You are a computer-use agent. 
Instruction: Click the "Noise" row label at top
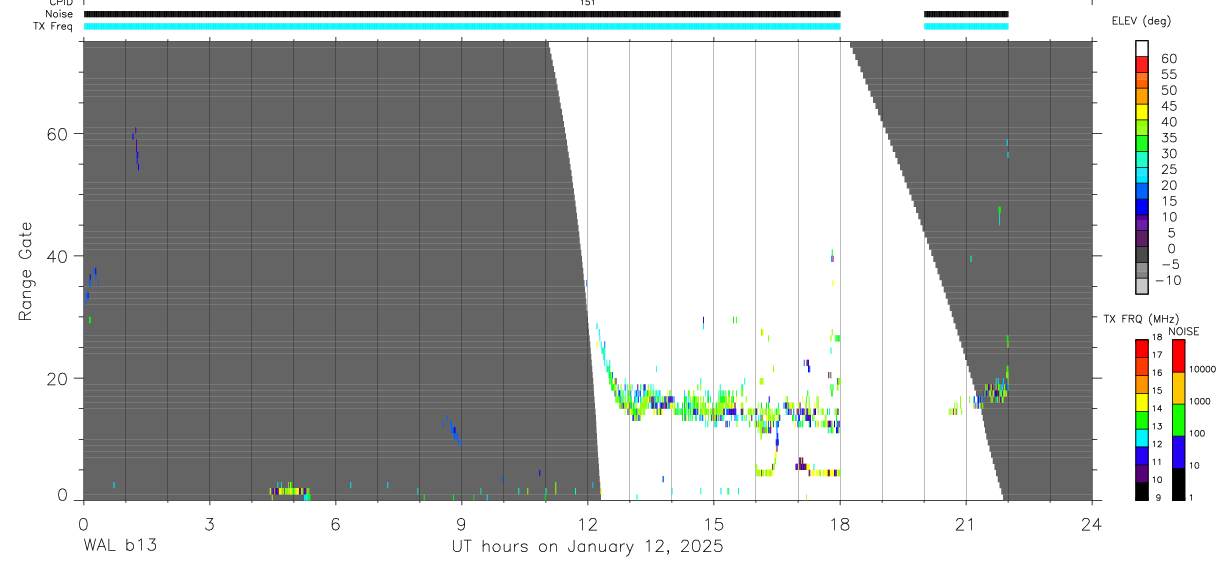click(60, 14)
